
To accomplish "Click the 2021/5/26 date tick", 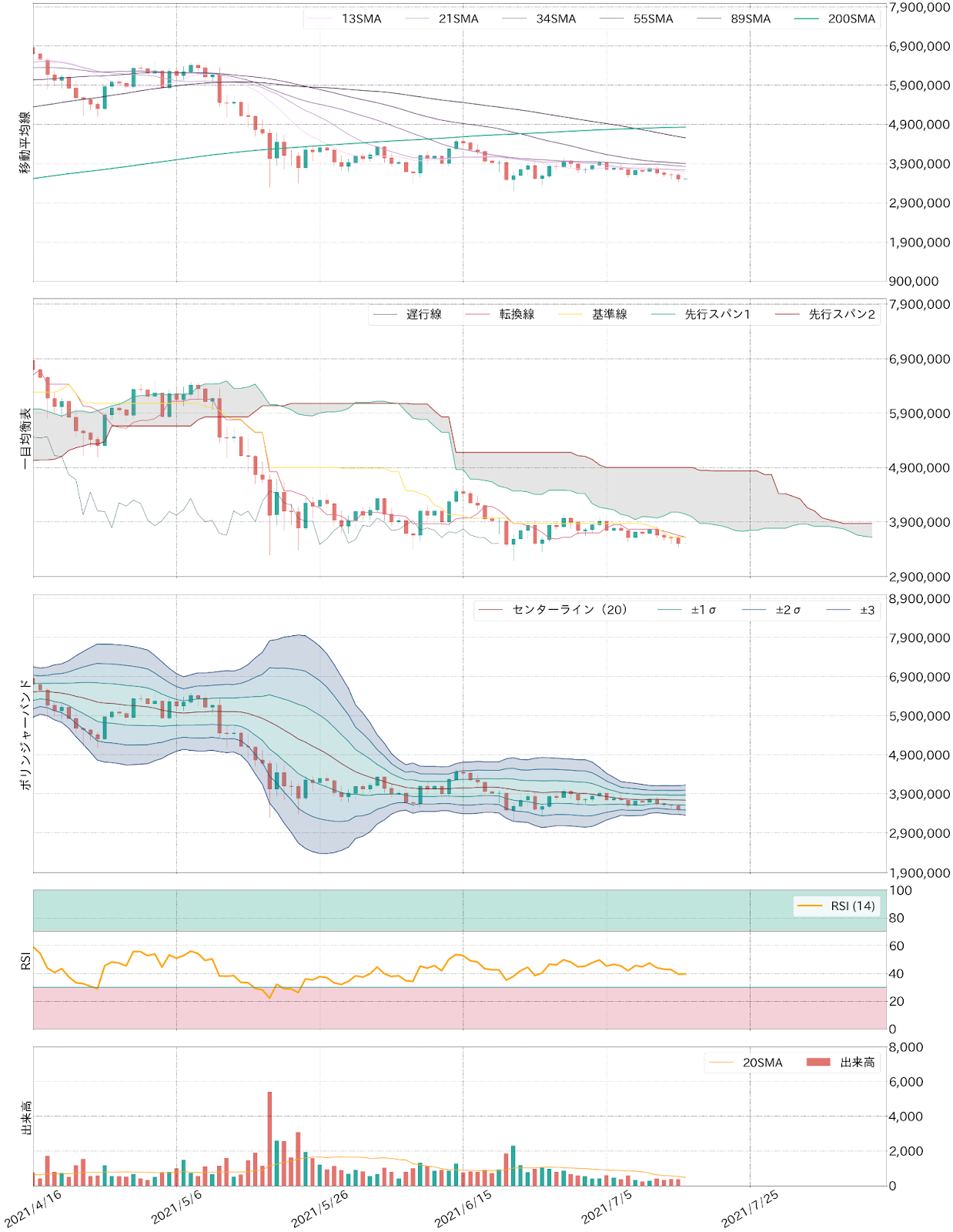I will [x=319, y=1209].
